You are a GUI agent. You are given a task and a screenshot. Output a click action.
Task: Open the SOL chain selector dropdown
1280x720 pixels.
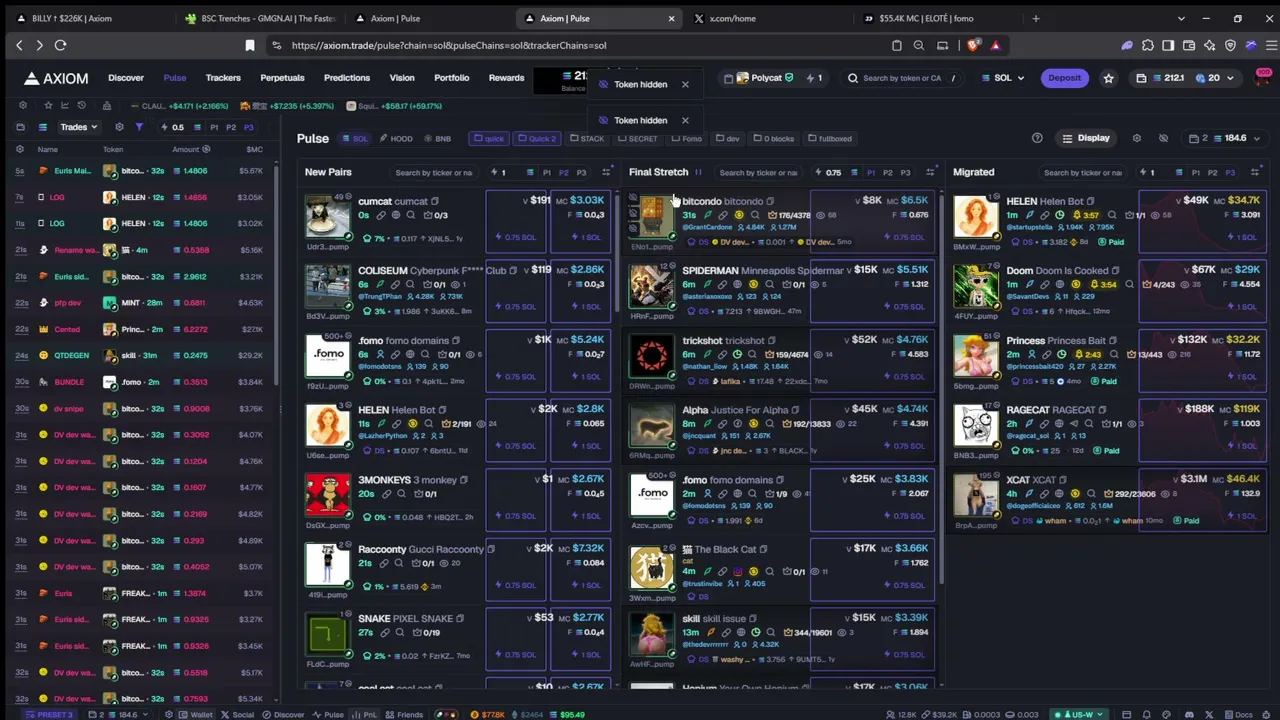coord(1003,78)
